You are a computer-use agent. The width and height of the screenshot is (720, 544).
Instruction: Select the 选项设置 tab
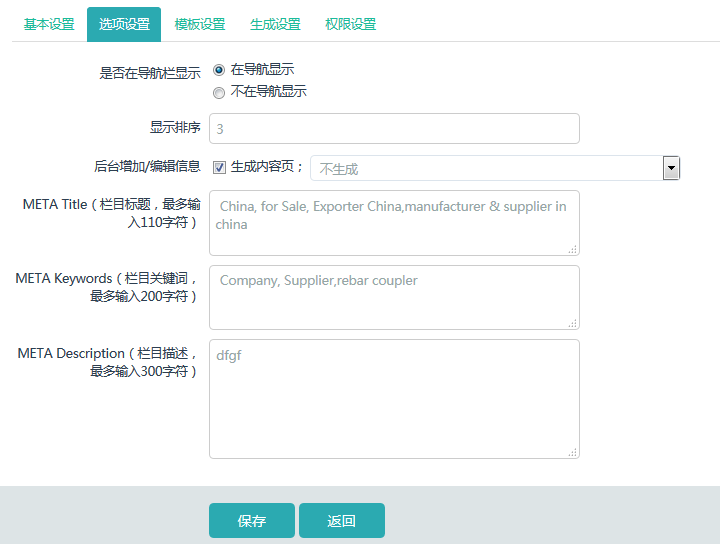(124, 24)
